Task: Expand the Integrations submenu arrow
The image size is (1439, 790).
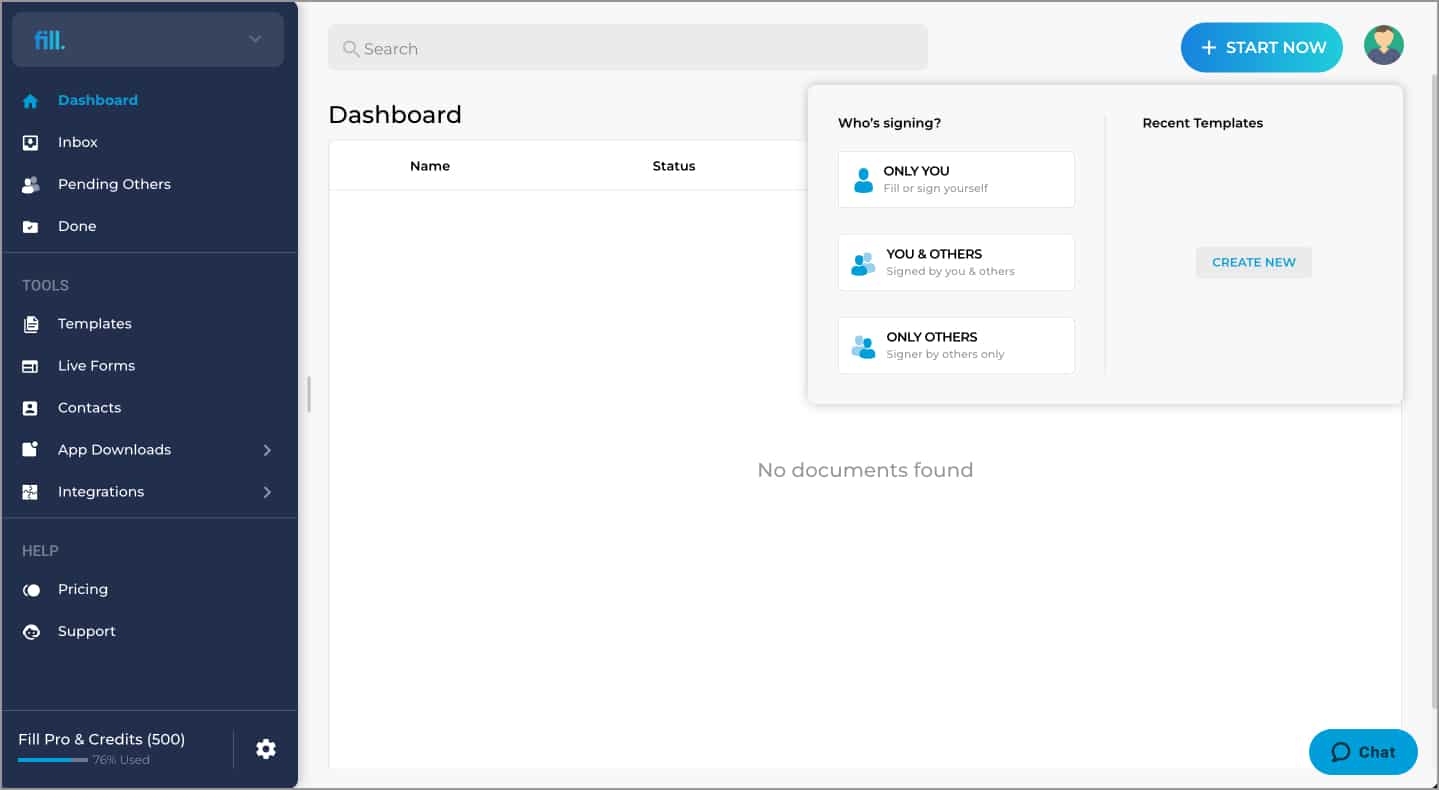Action: click(x=267, y=492)
